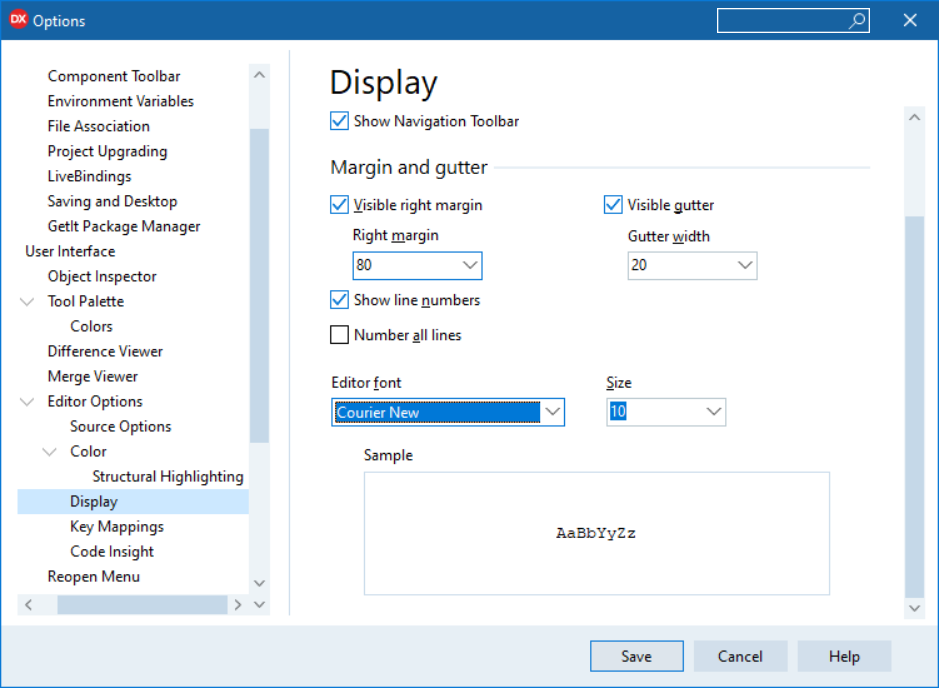The image size is (939, 688).
Task: Click the search magnifier icon in title bar
Action: (x=857, y=20)
